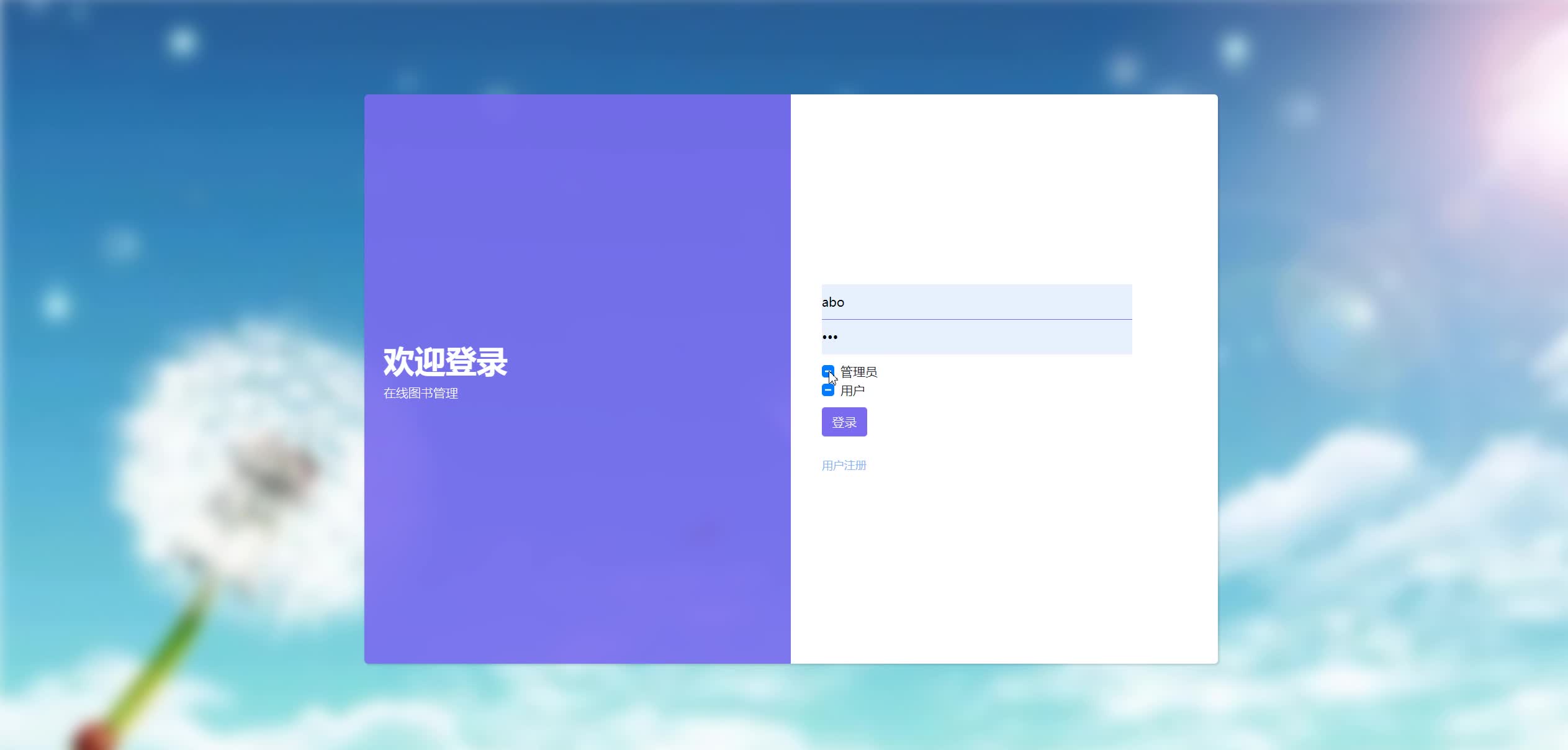Check the 管理员 checkbox

[x=827, y=371]
